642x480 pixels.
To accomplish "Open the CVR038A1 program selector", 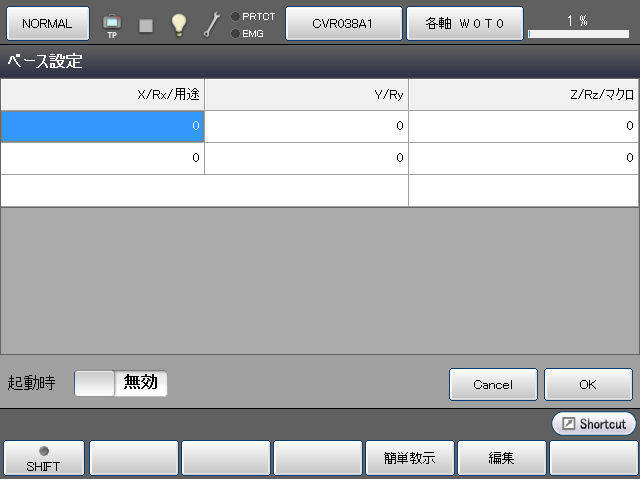I will point(343,24).
